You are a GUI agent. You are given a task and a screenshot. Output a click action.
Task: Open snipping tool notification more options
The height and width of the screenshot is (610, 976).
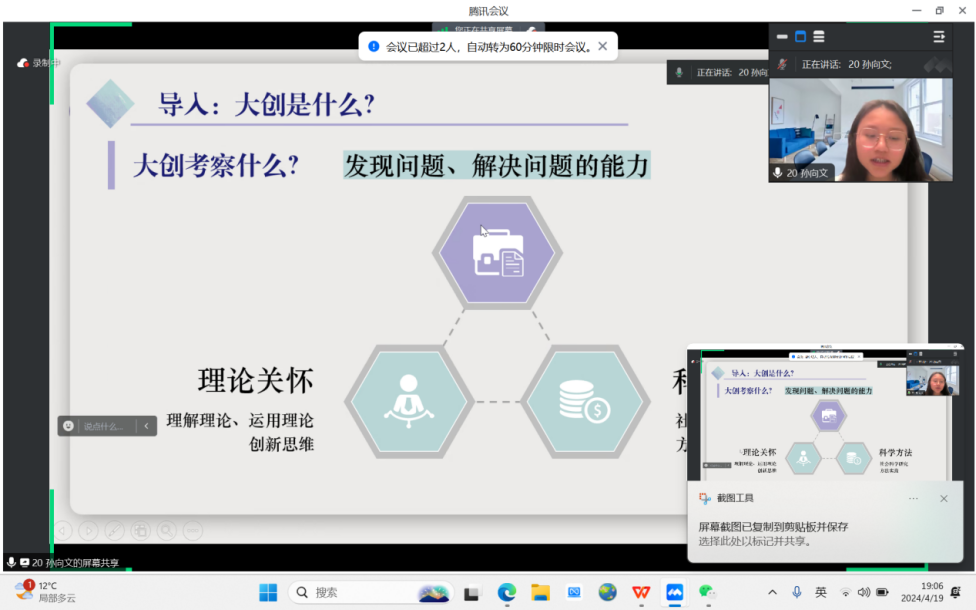913,498
